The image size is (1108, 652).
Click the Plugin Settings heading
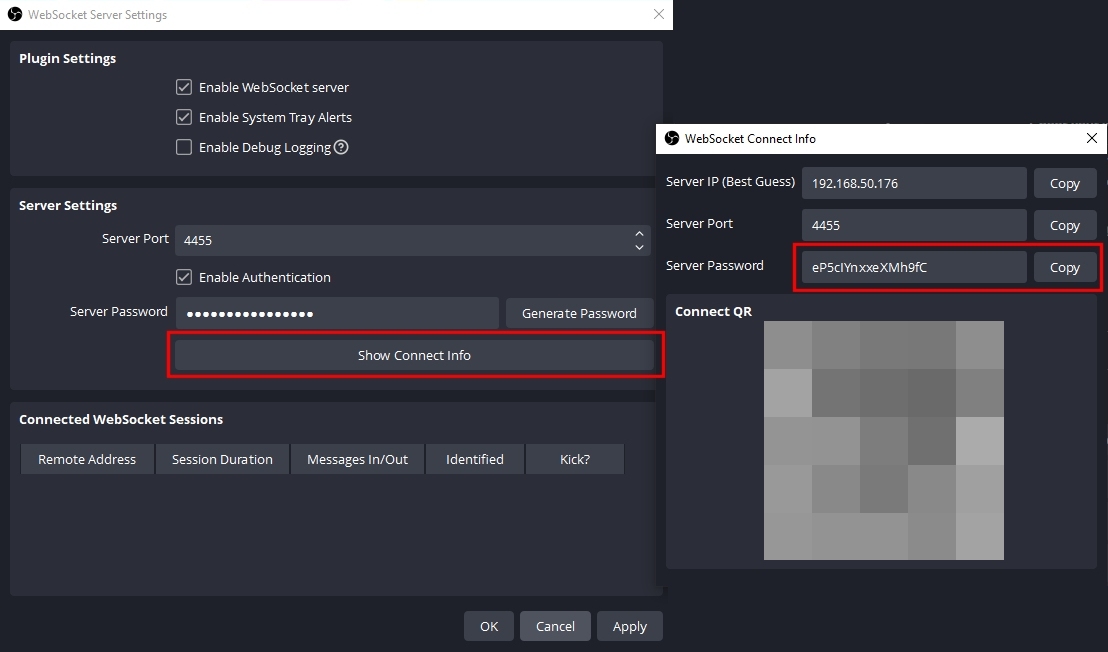coord(67,58)
